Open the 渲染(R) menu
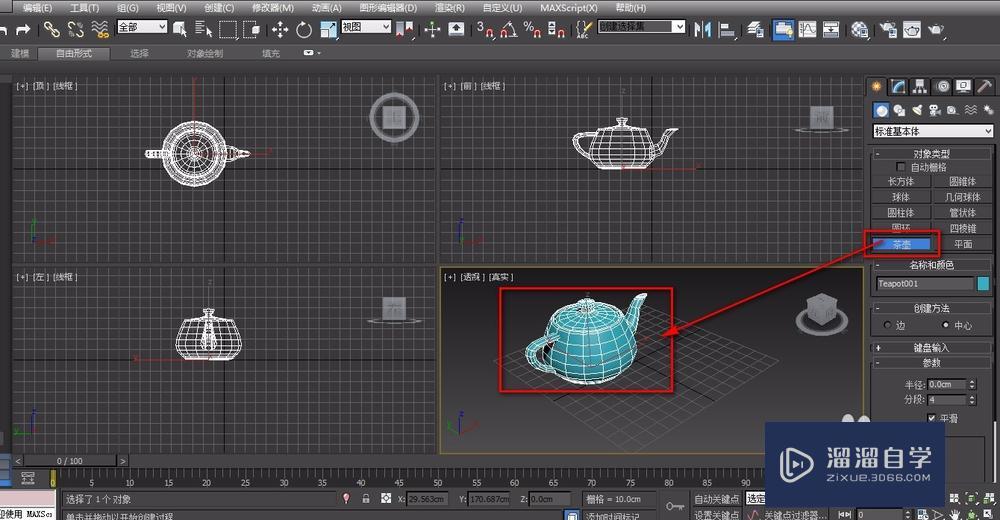1000x520 pixels. (x=450, y=8)
